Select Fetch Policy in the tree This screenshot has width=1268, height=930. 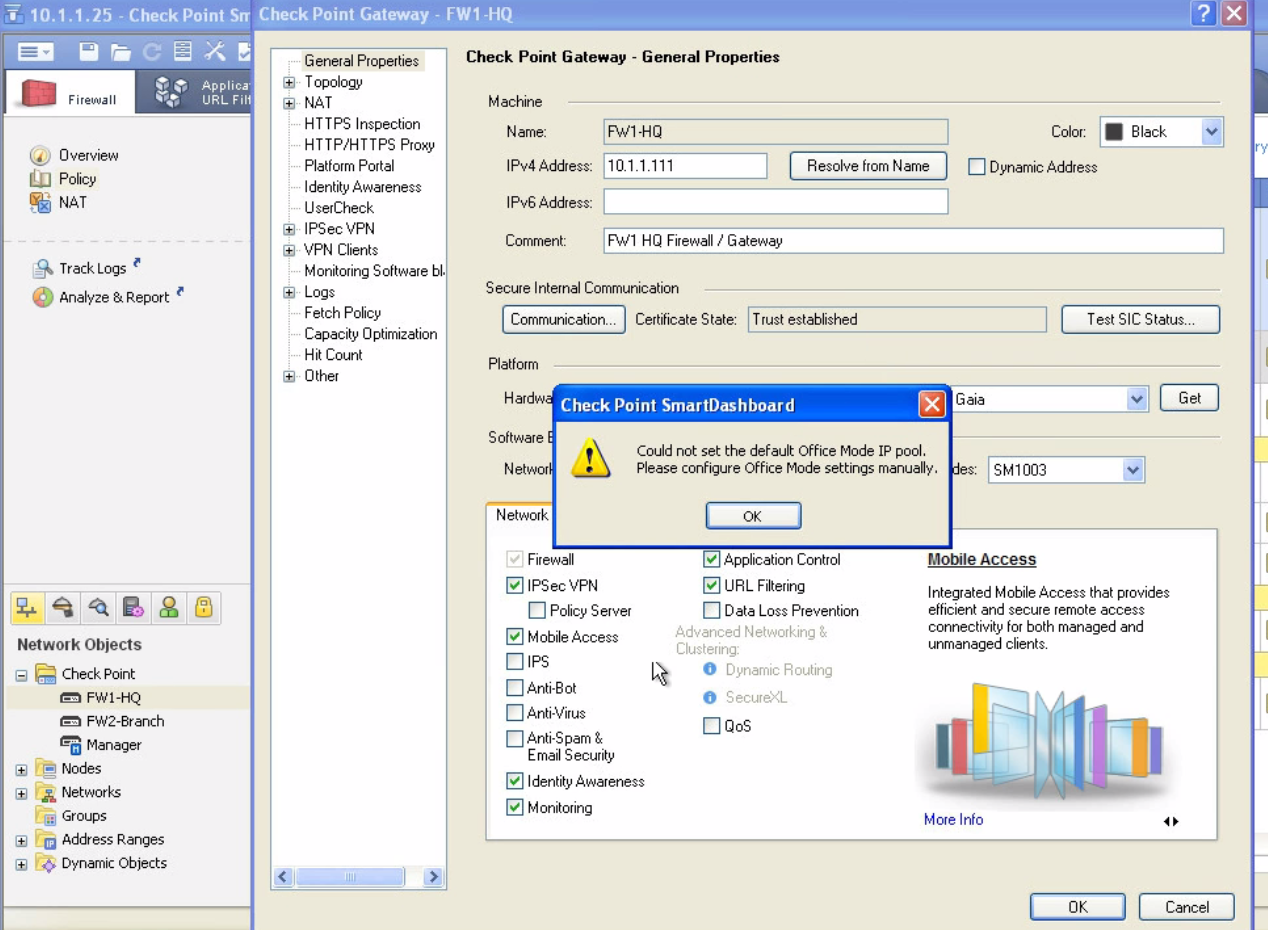point(343,313)
